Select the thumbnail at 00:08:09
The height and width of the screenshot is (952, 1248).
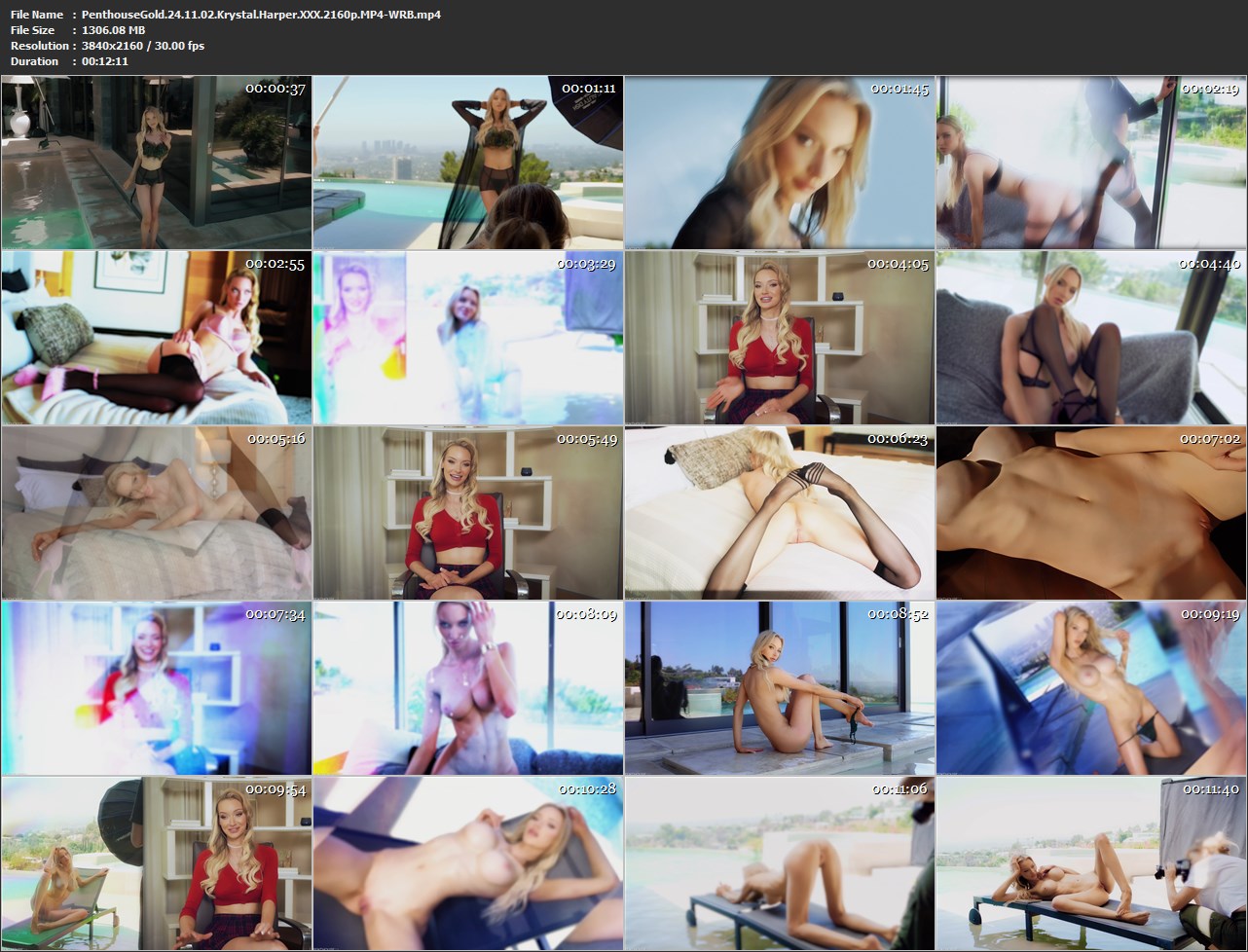point(468,688)
